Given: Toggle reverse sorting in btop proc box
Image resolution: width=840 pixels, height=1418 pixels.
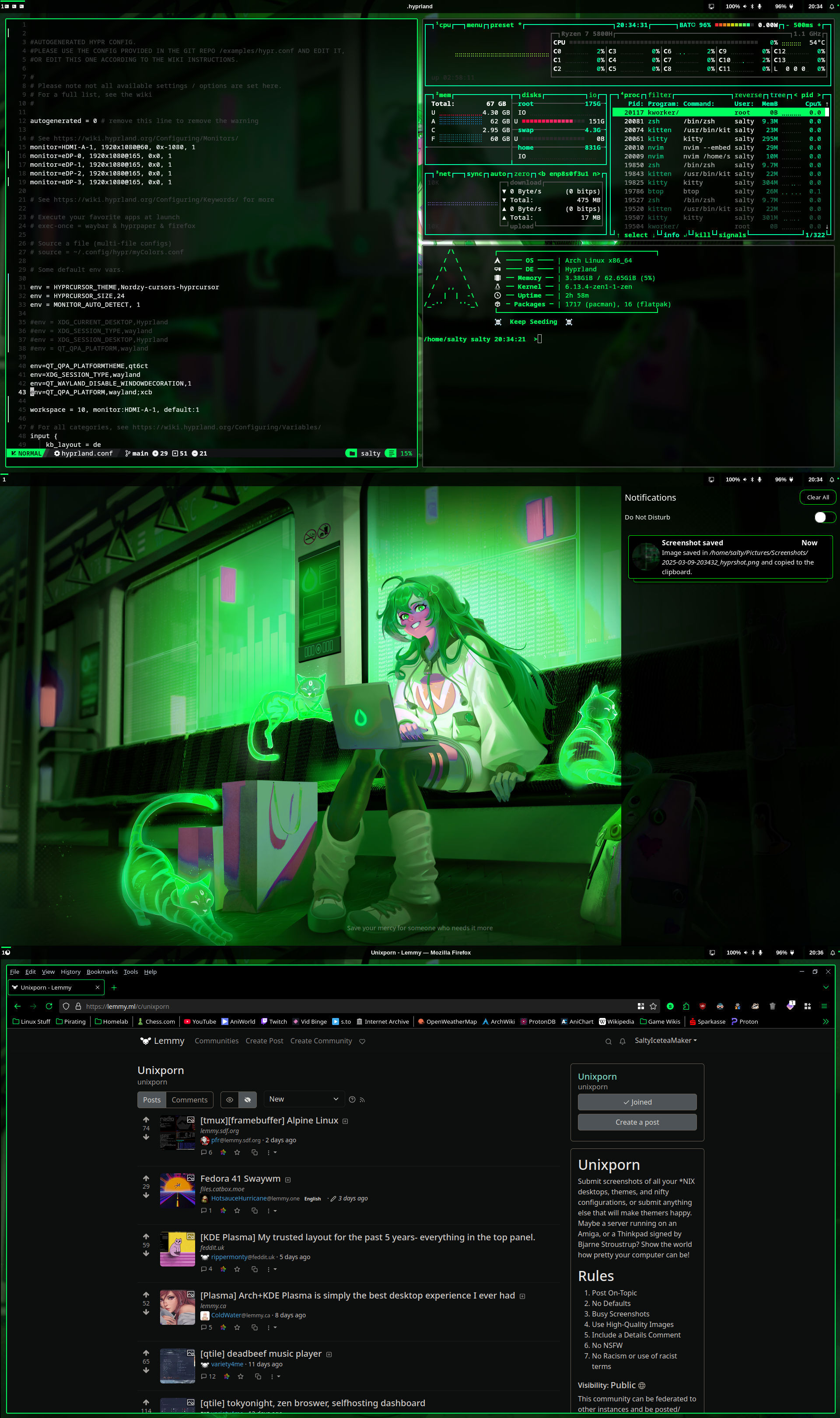Looking at the screenshot, I should [747, 95].
